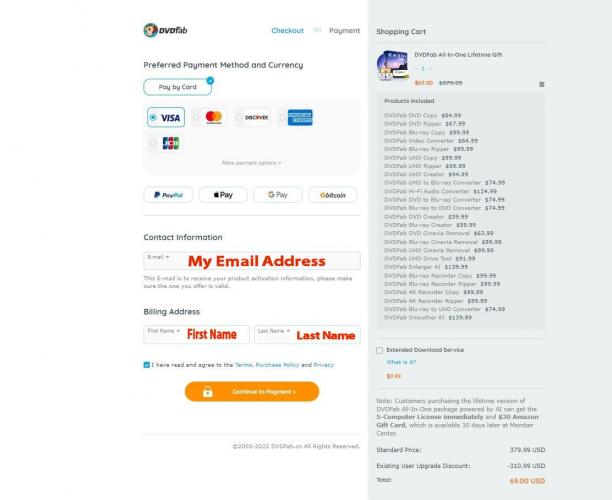Click Continue to Payment button
612x500 pixels.
[x=252, y=391]
